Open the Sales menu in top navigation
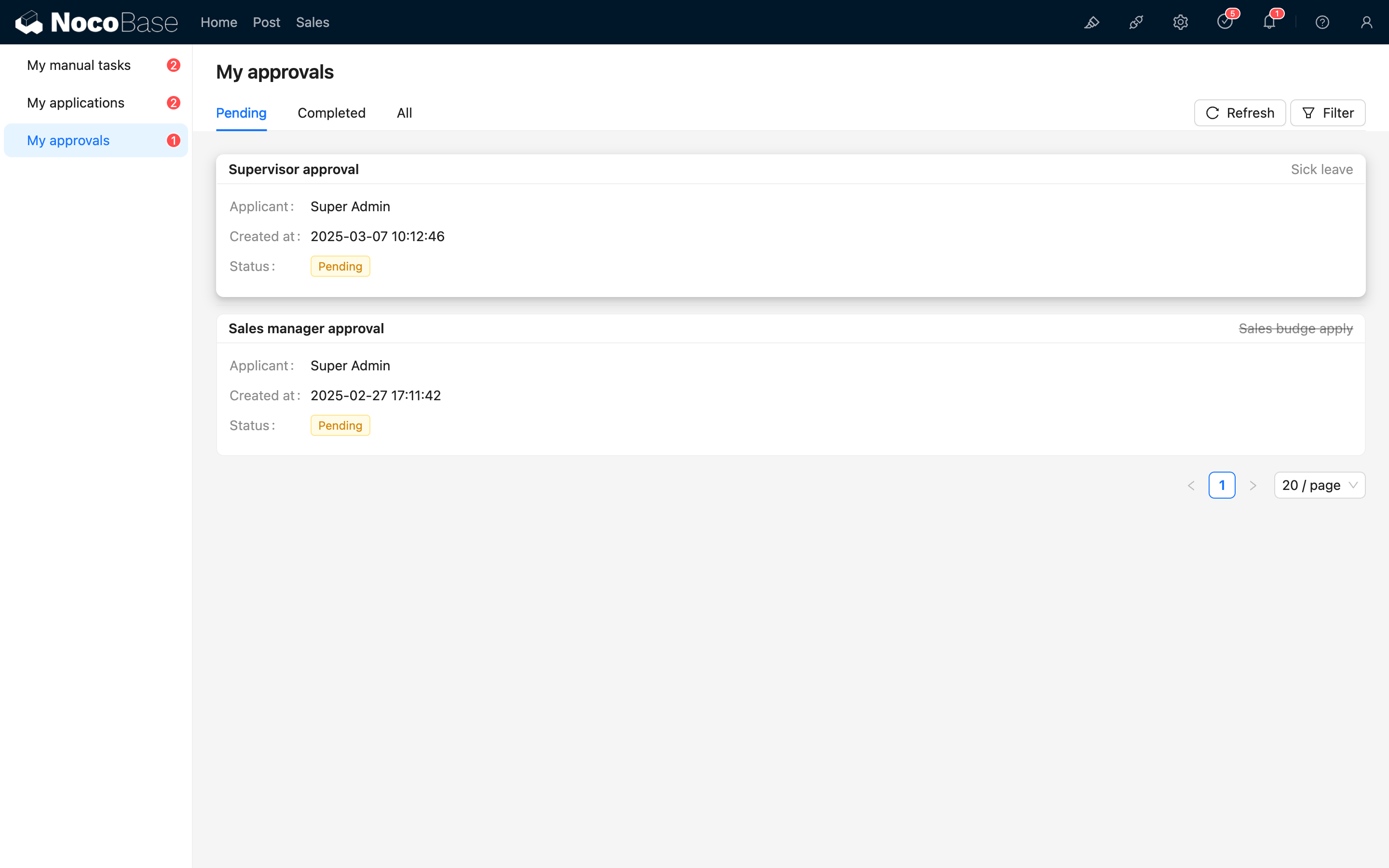 click(x=312, y=22)
